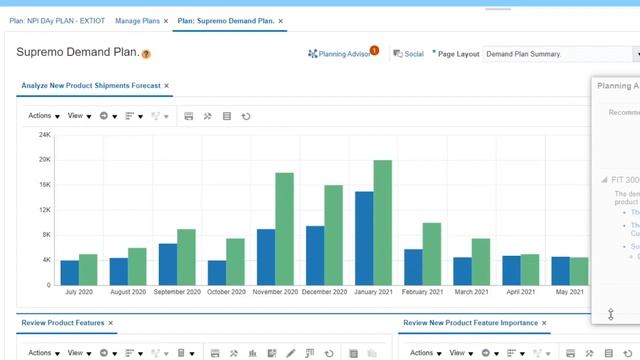Click the bar chart icon in Review Product Features toolbar

click(x=253, y=353)
